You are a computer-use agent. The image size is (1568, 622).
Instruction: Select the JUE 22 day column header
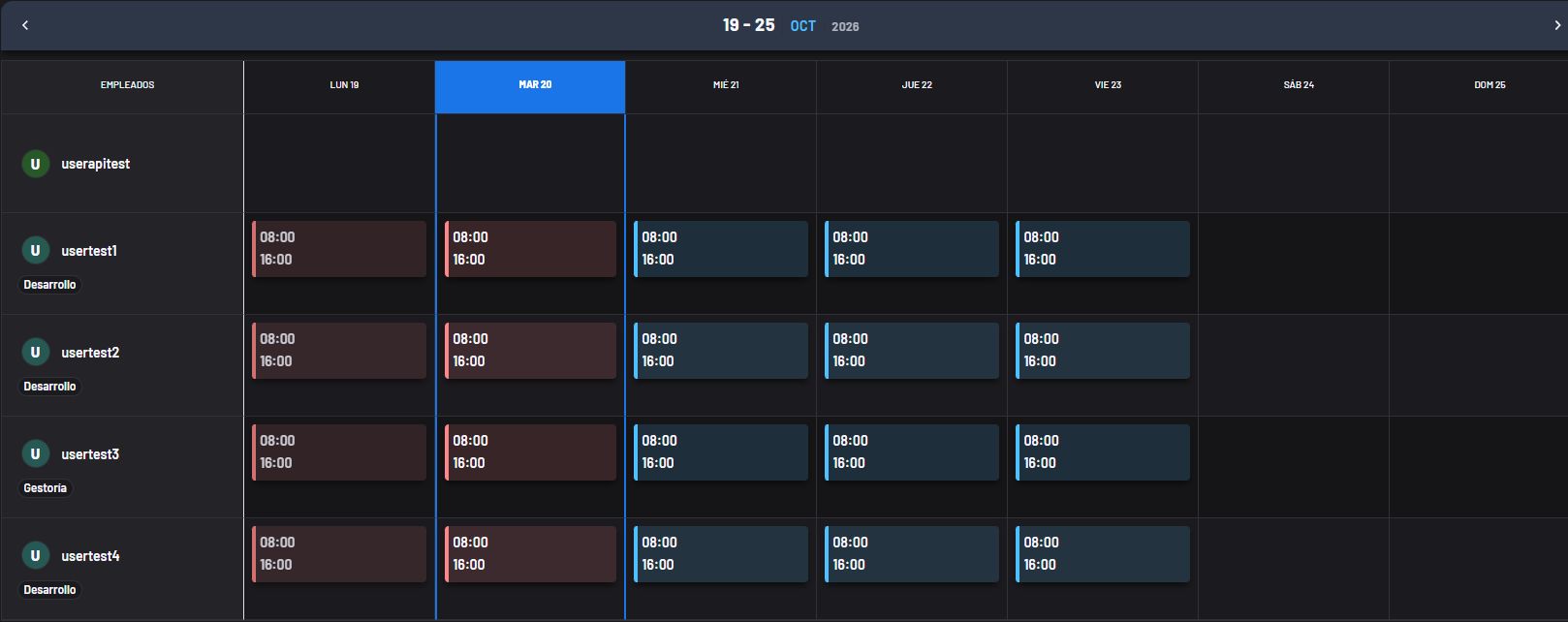[912, 87]
